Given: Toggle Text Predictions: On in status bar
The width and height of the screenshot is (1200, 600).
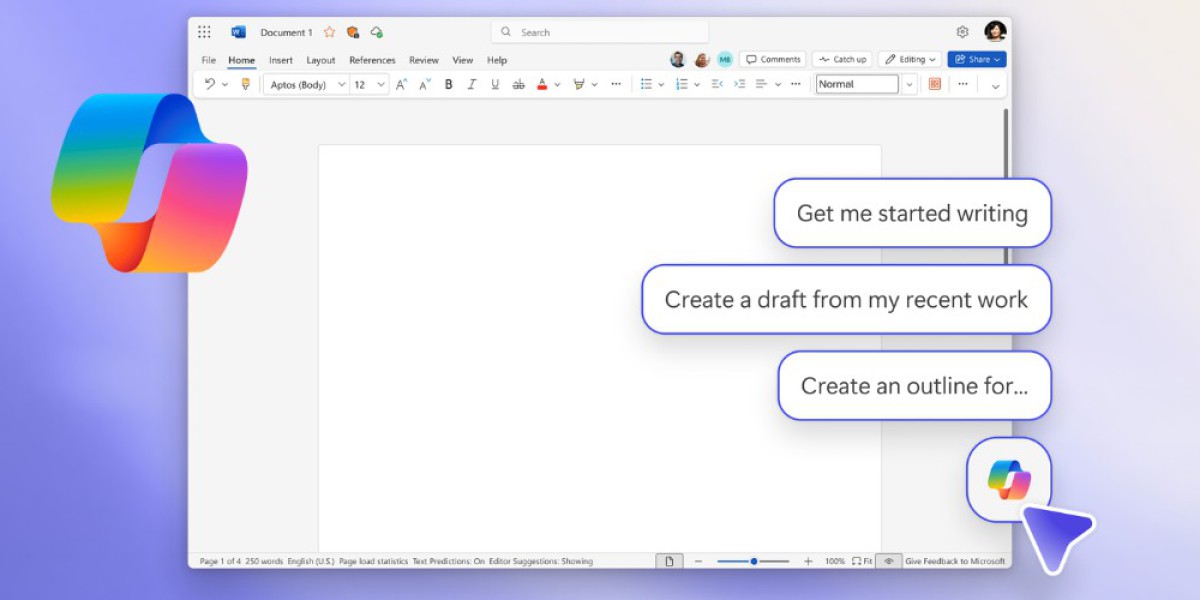Looking at the screenshot, I should pos(448,561).
